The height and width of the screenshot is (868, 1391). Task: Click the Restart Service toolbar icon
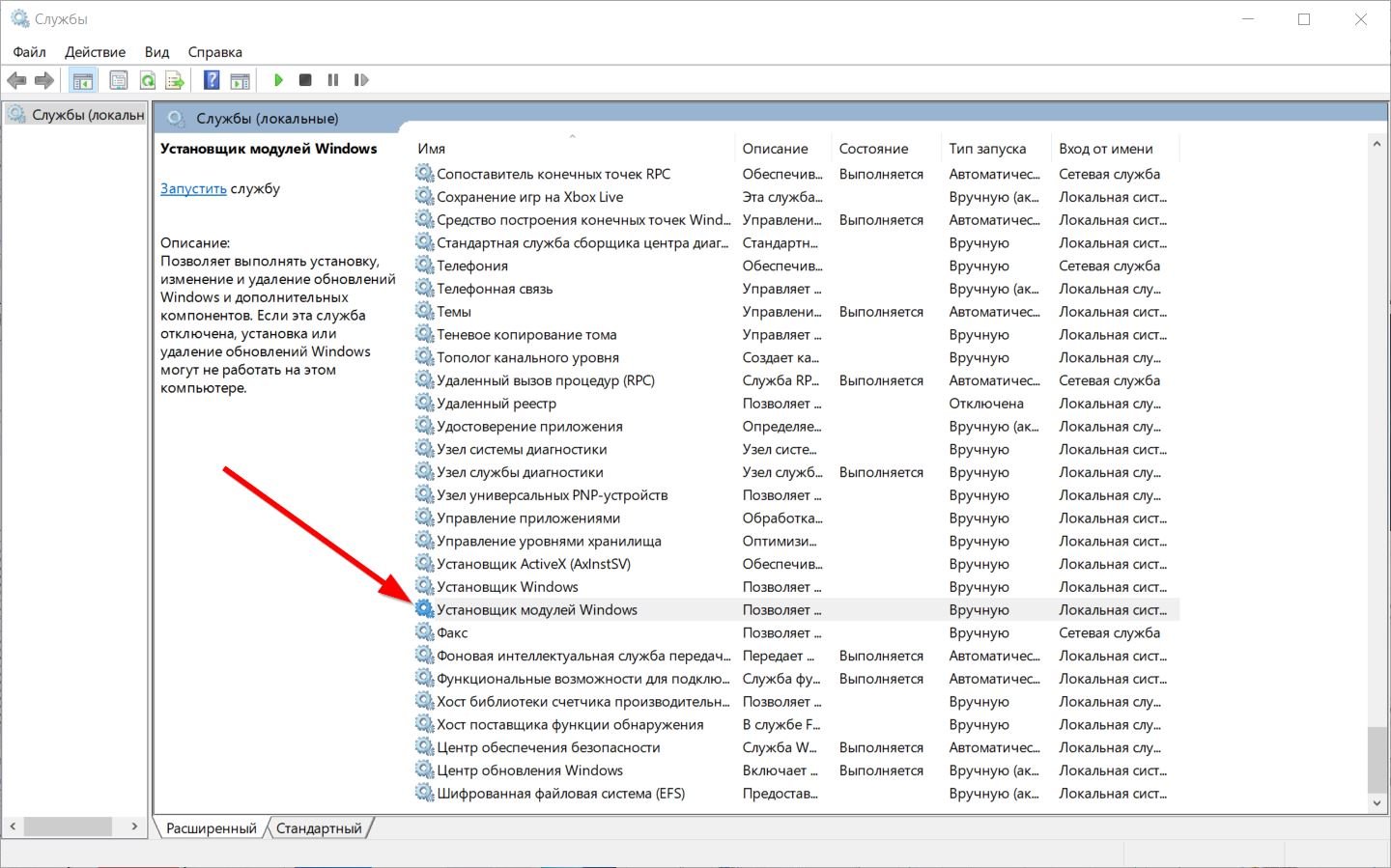[x=361, y=80]
